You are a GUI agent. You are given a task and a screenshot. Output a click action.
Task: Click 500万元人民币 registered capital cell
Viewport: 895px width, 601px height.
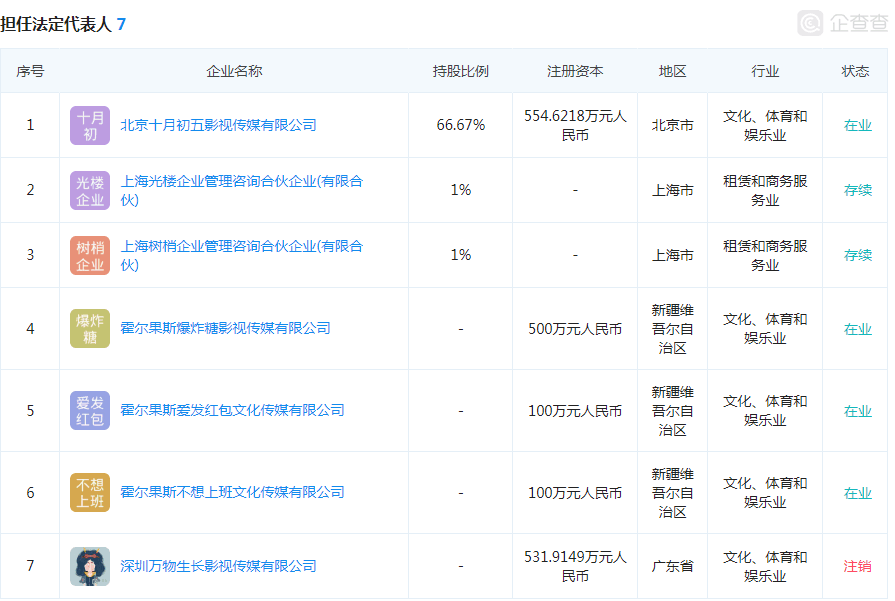pos(575,329)
